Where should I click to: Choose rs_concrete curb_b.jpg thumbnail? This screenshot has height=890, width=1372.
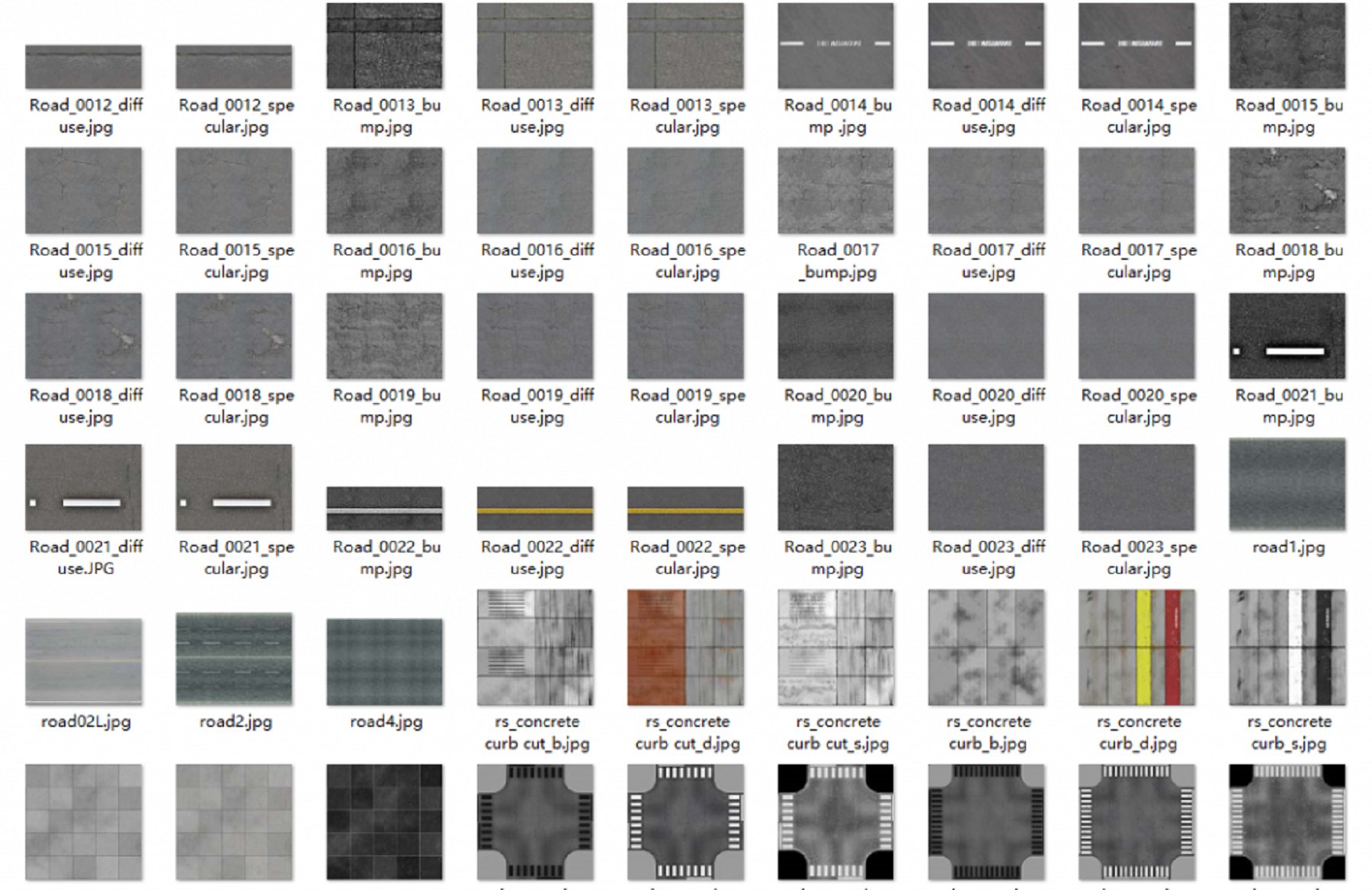point(986,648)
